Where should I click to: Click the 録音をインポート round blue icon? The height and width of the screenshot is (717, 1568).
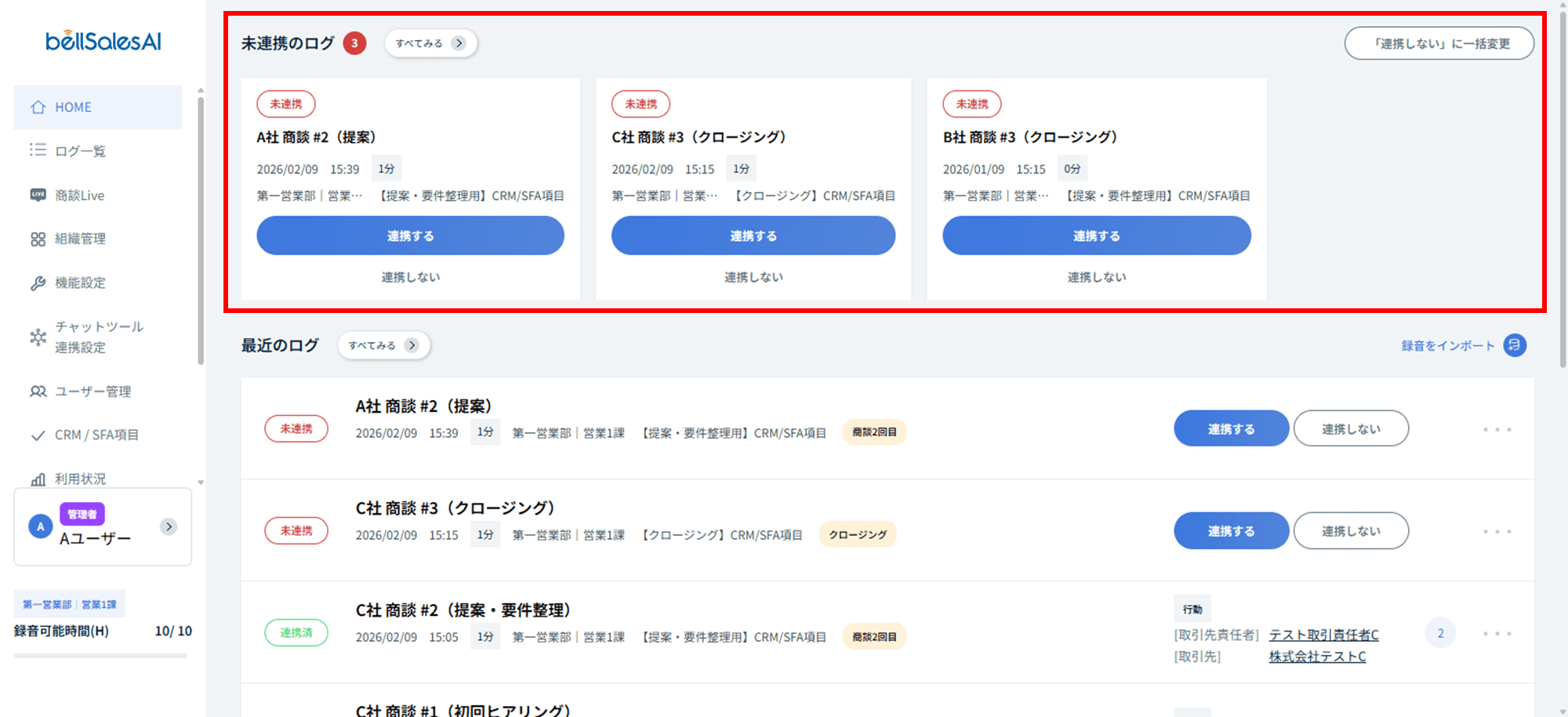(1514, 345)
